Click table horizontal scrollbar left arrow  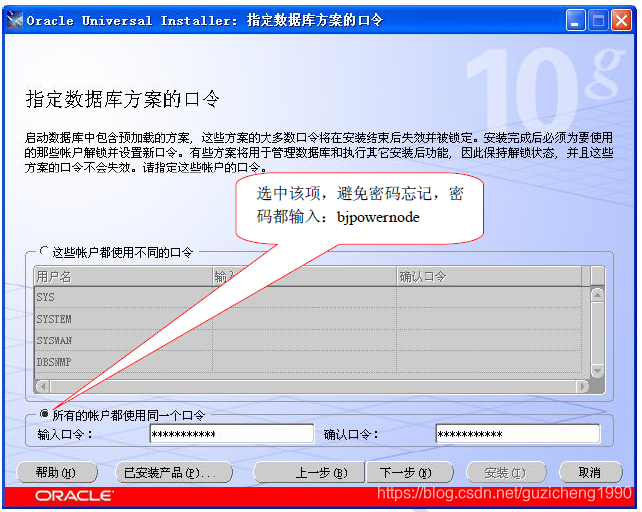pyautogui.click(x=43, y=386)
